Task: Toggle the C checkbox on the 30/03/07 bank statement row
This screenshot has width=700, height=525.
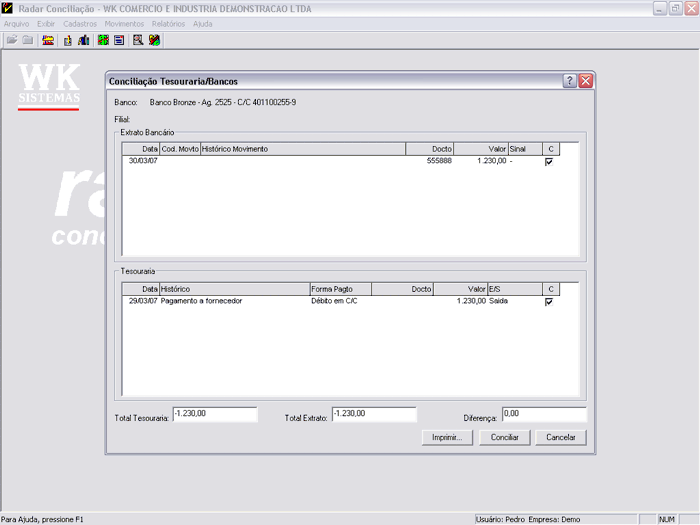Action: 548,161
